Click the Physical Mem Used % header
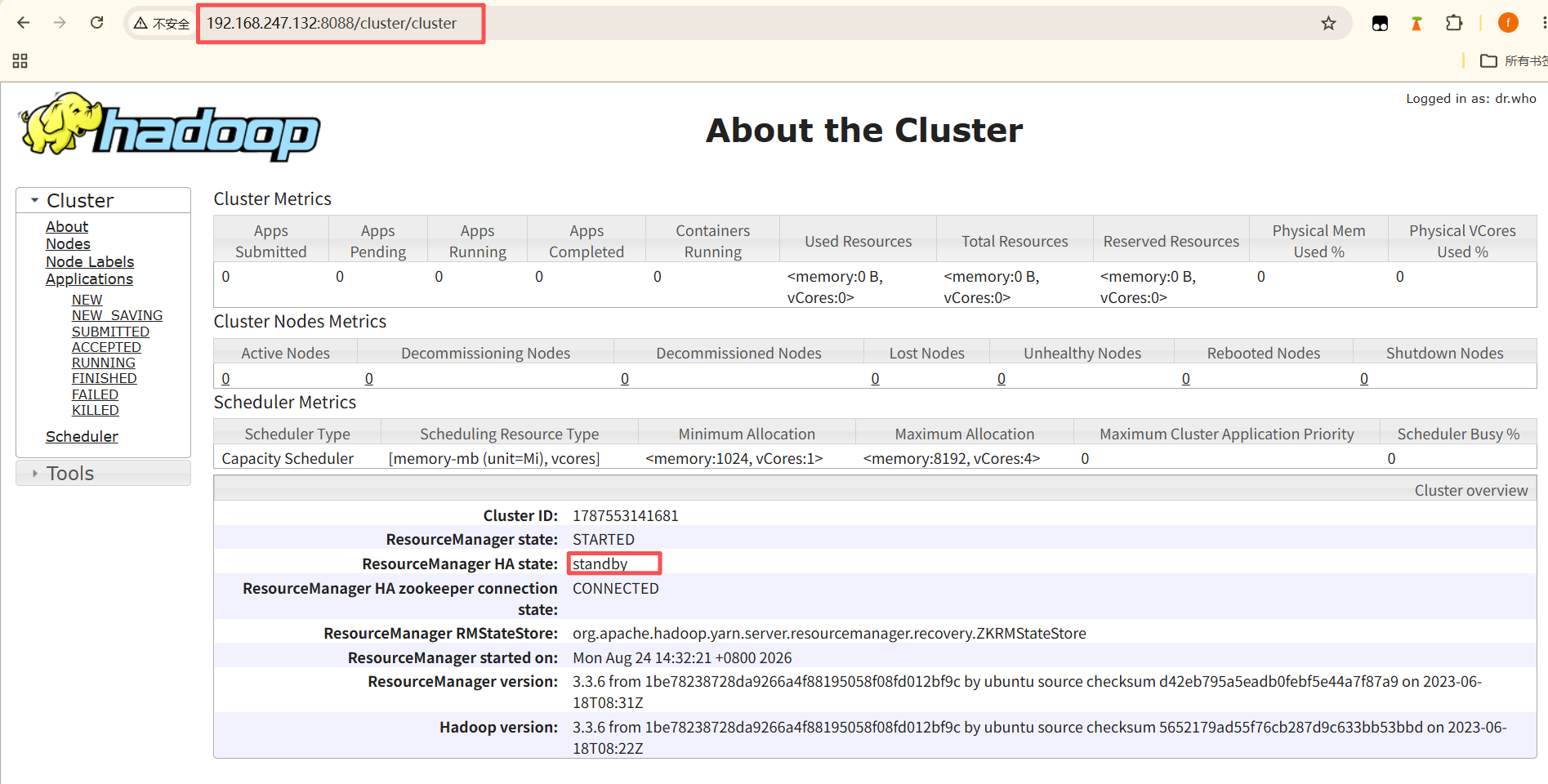The height and width of the screenshot is (784, 1548). [x=1318, y=241]
